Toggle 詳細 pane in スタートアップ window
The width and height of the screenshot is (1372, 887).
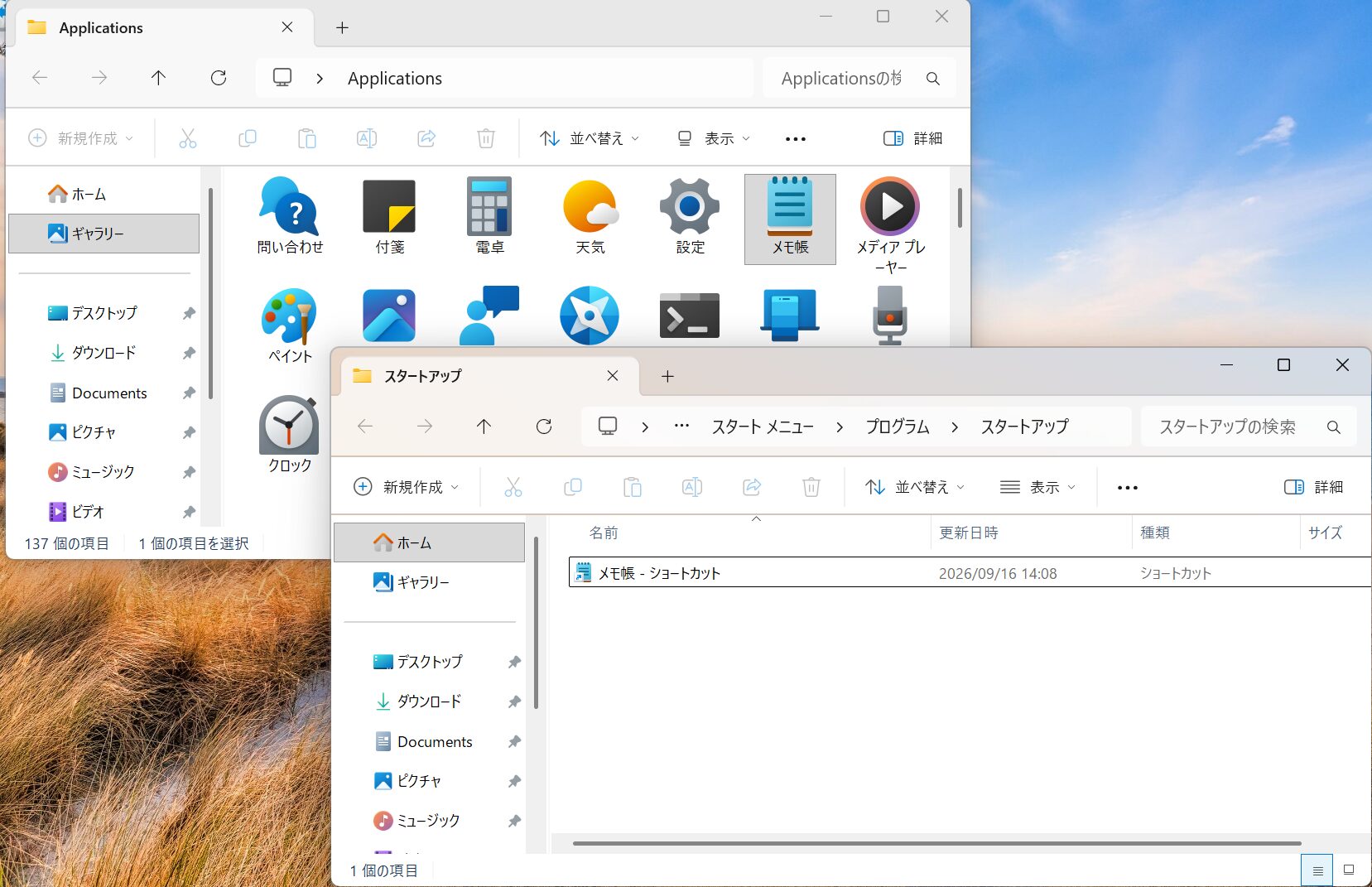tap(1314, 487)
